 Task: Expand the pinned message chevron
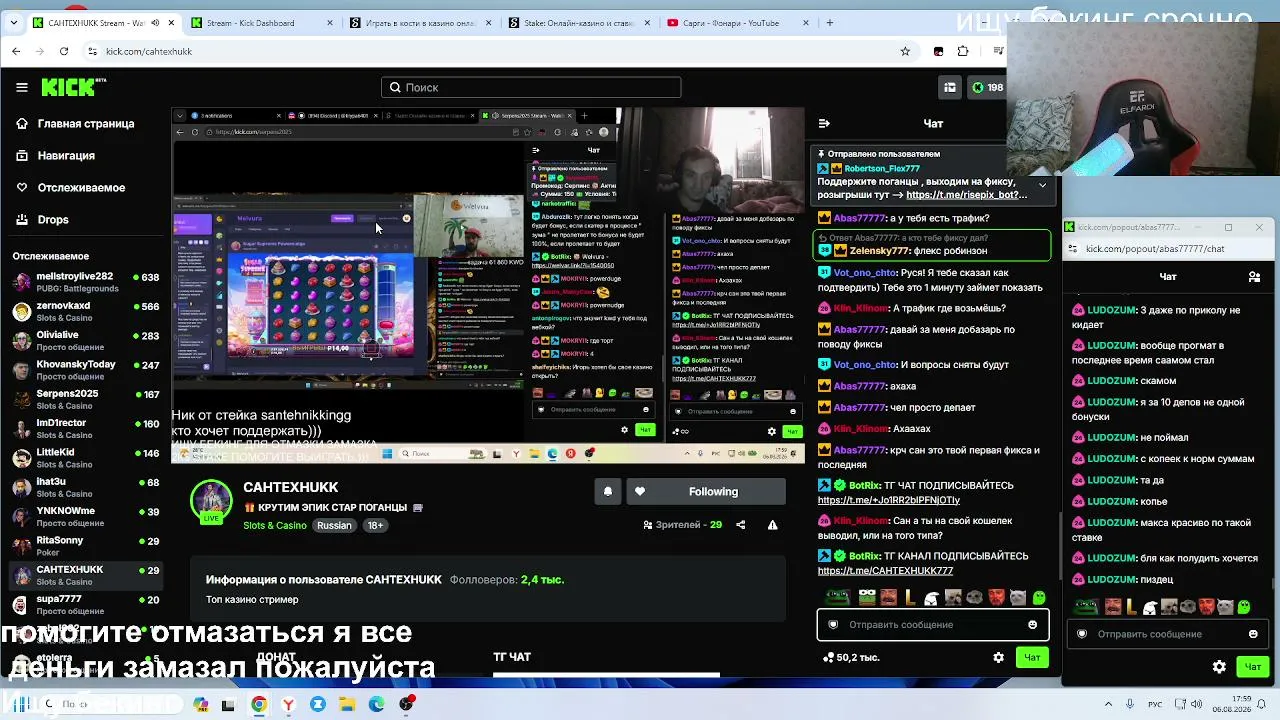(x=1042, y=185)
